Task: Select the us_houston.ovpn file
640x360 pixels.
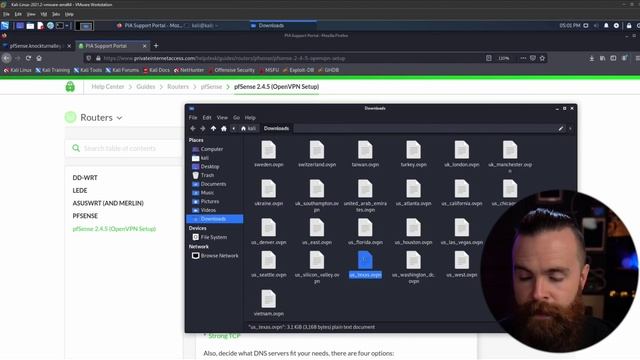Action: pyautogui.click(x=413, y=231)
